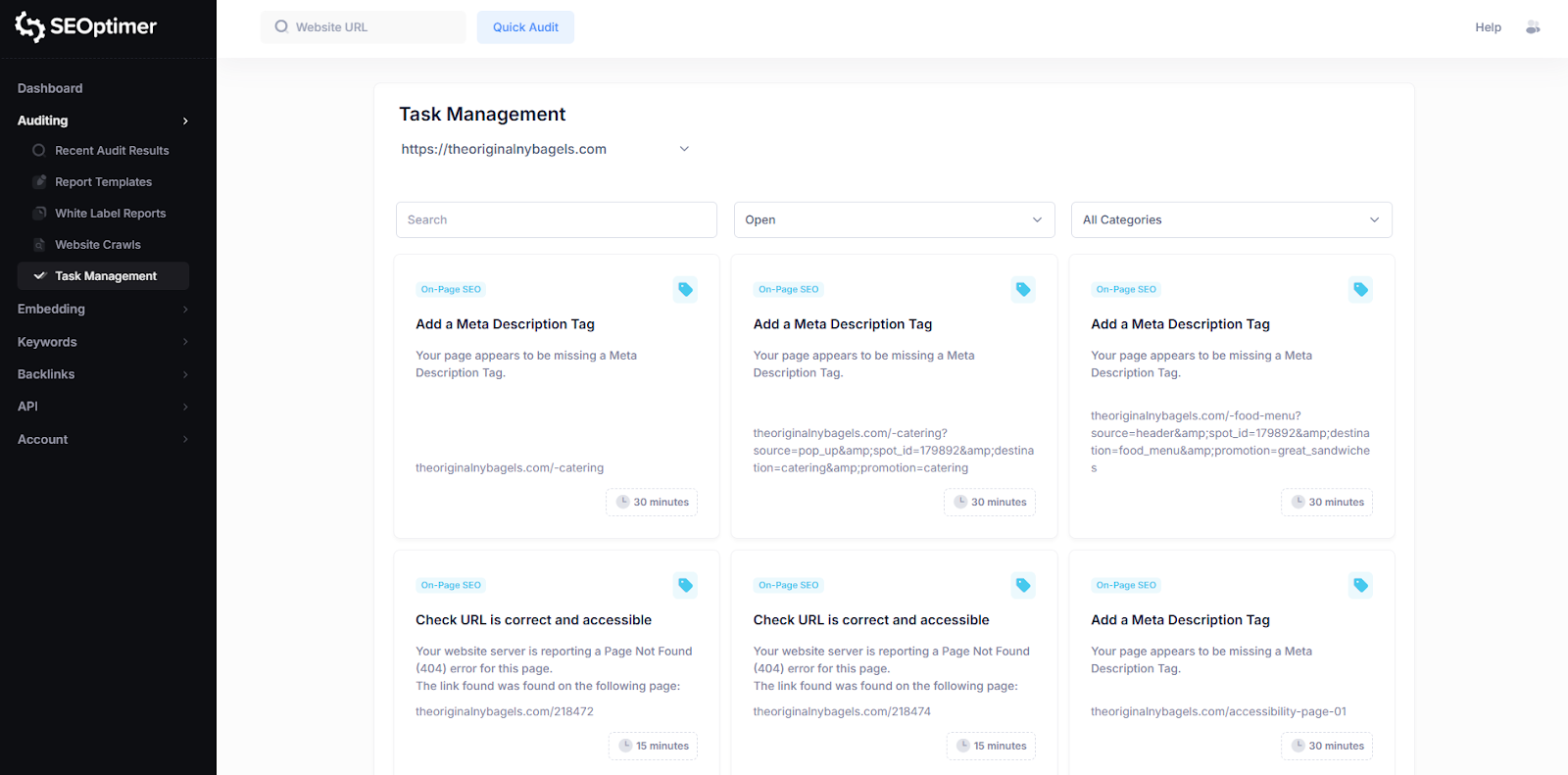The height and width of the screenshot is (775, 1568).
Task: Click clock icon on the pop_up catering card's badge
Action: [x=960, y=502]
